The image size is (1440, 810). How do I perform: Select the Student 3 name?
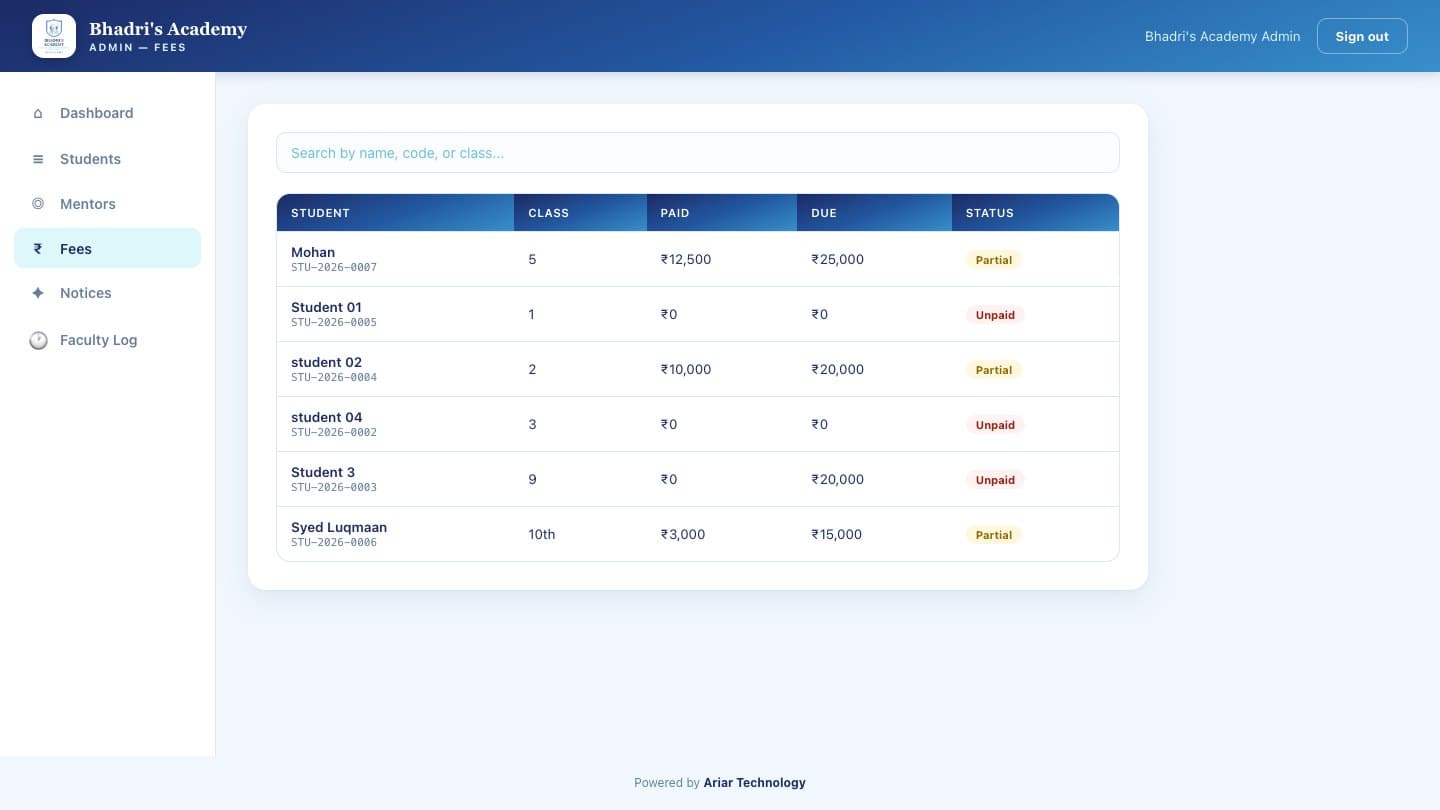tap(323, 472)
